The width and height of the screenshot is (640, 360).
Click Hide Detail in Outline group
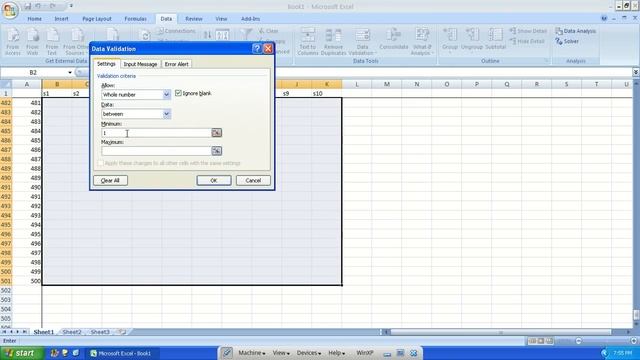click(527, 41)
